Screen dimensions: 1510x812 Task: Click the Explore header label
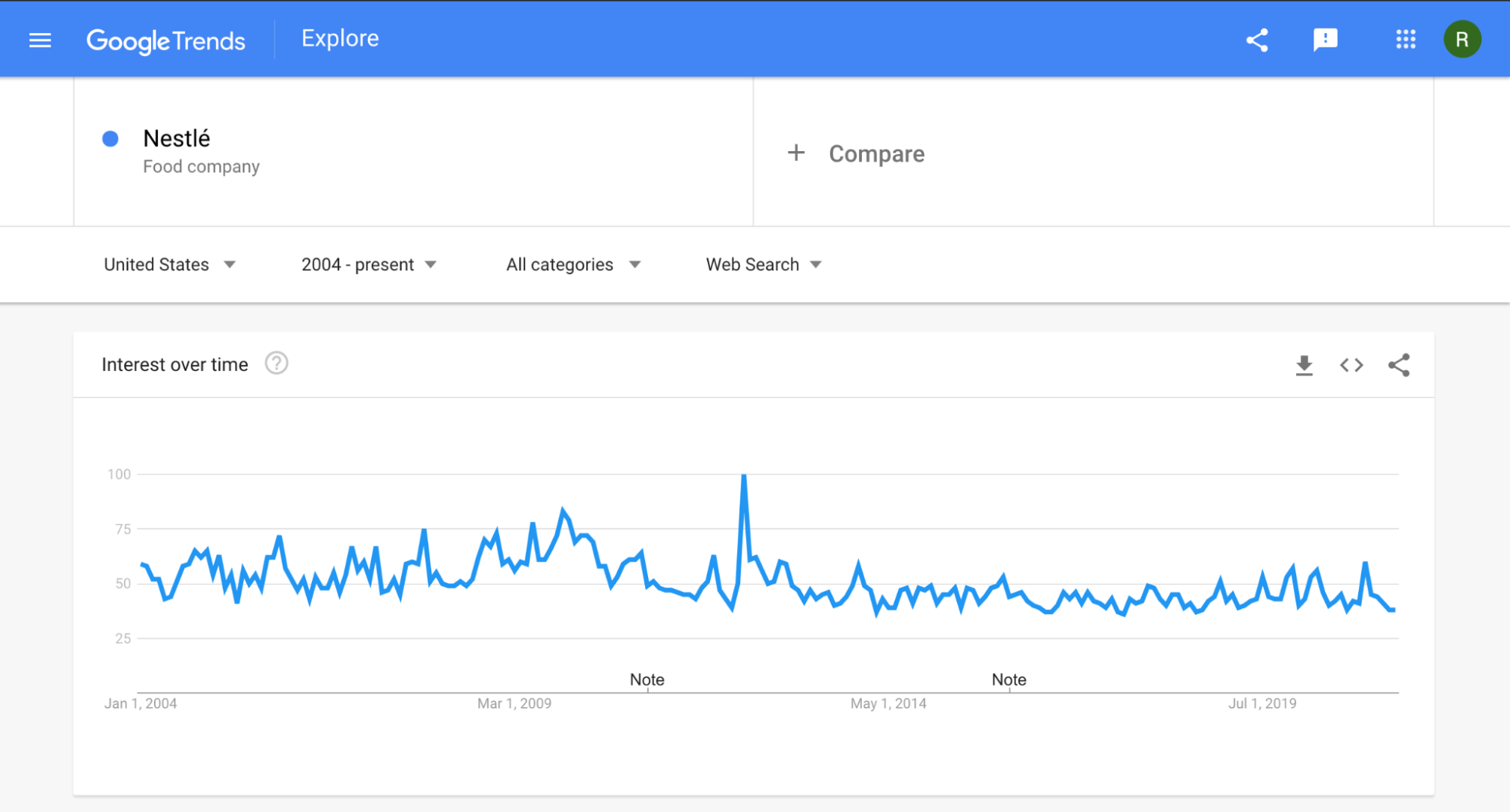[x=340, y=39]
